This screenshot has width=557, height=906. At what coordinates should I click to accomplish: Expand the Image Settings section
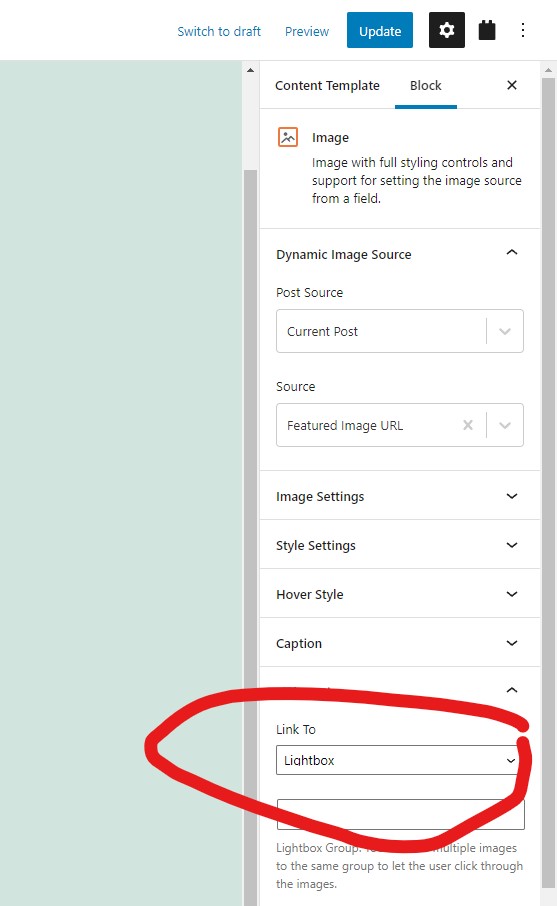[400, 496]
